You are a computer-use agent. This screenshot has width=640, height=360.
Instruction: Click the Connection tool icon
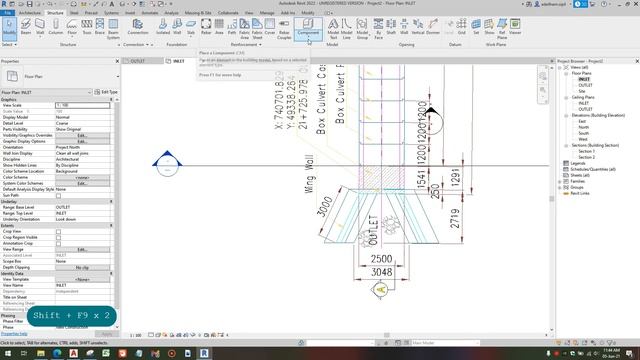point(138,27)
